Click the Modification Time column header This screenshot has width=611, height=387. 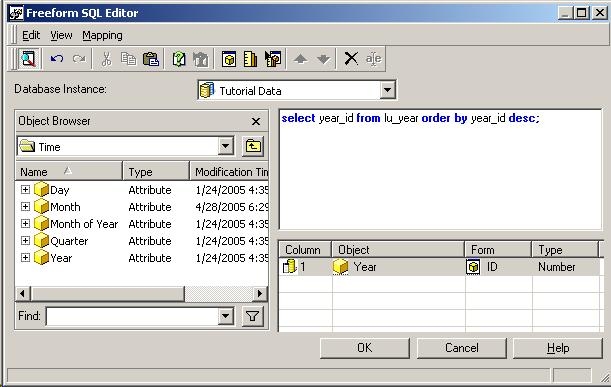point(229,171)
